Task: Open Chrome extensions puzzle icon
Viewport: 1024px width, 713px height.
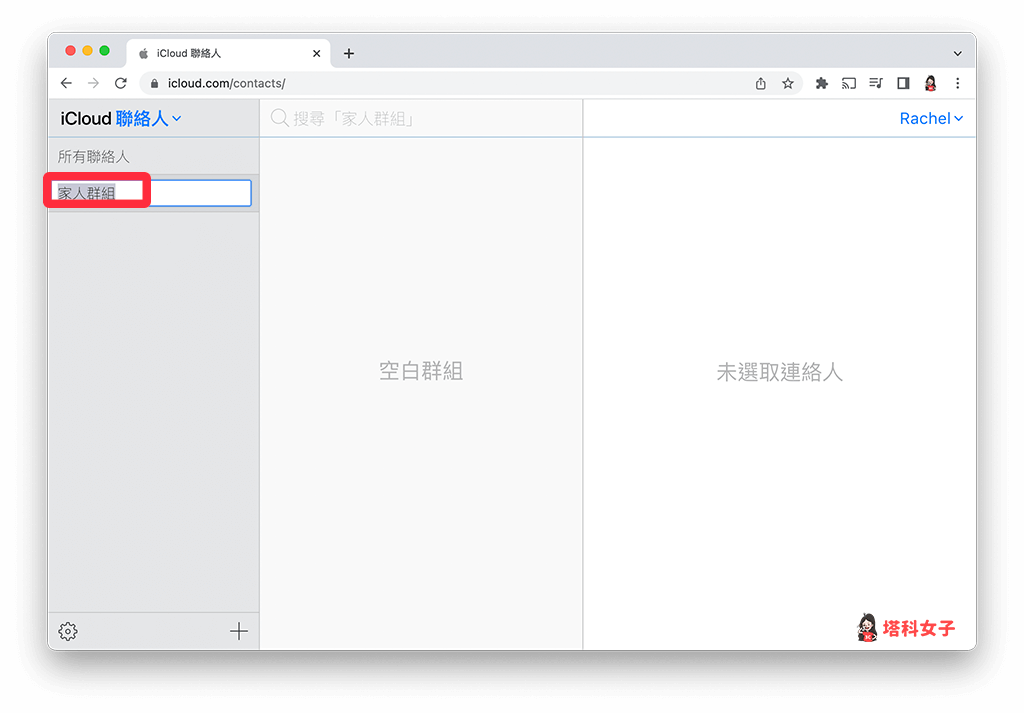Action: [822, 83]
